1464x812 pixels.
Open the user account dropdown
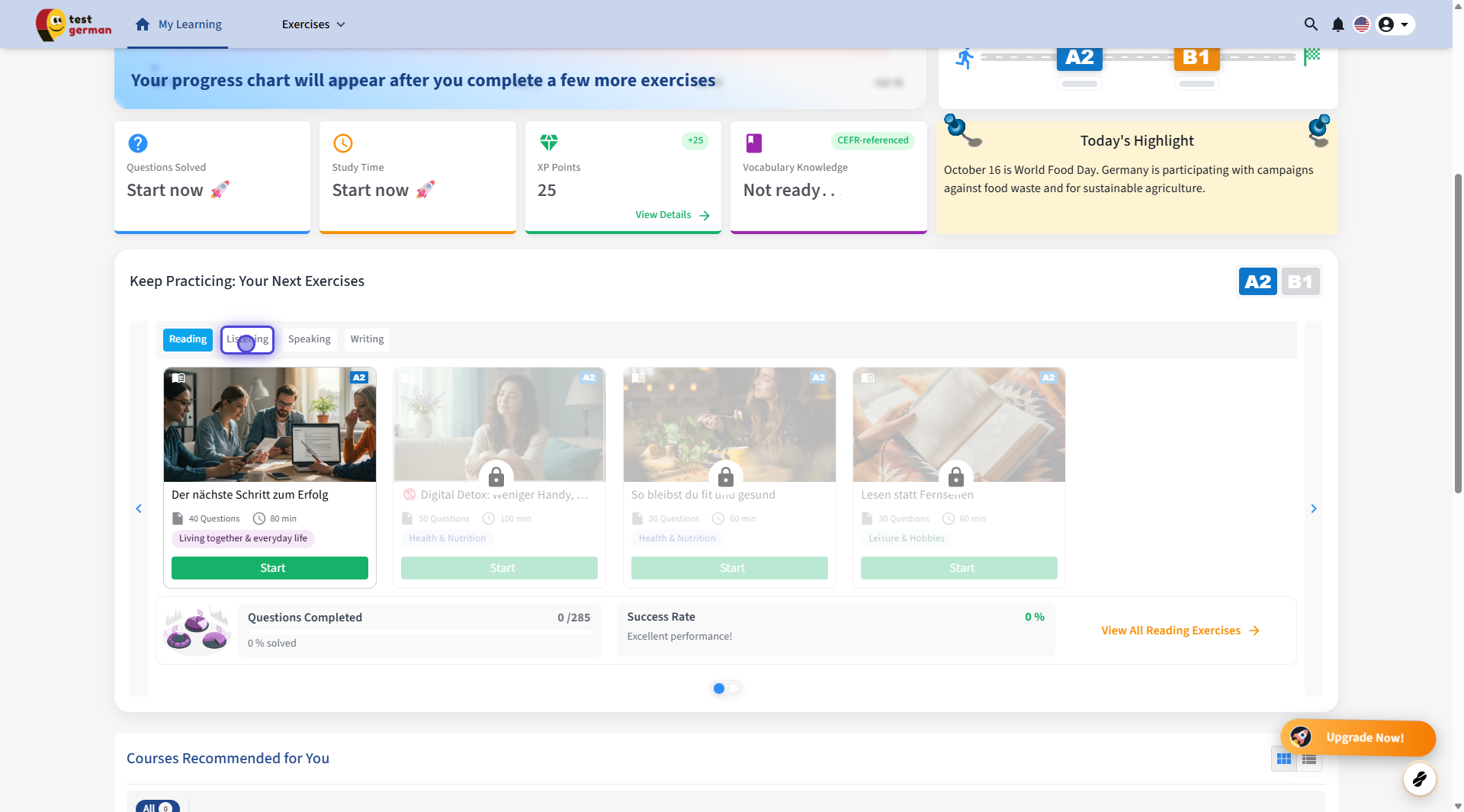click(1395, 24)
